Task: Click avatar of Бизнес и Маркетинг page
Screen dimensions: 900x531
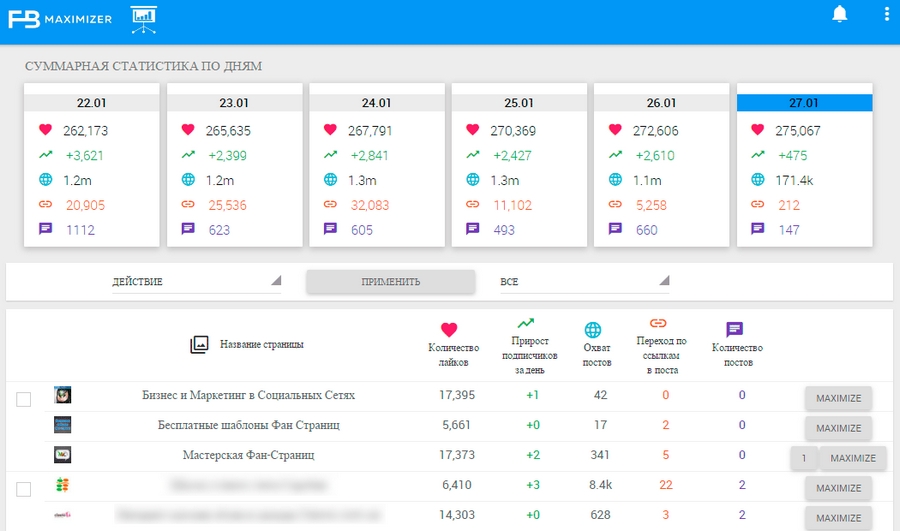Action: point(63,395)
